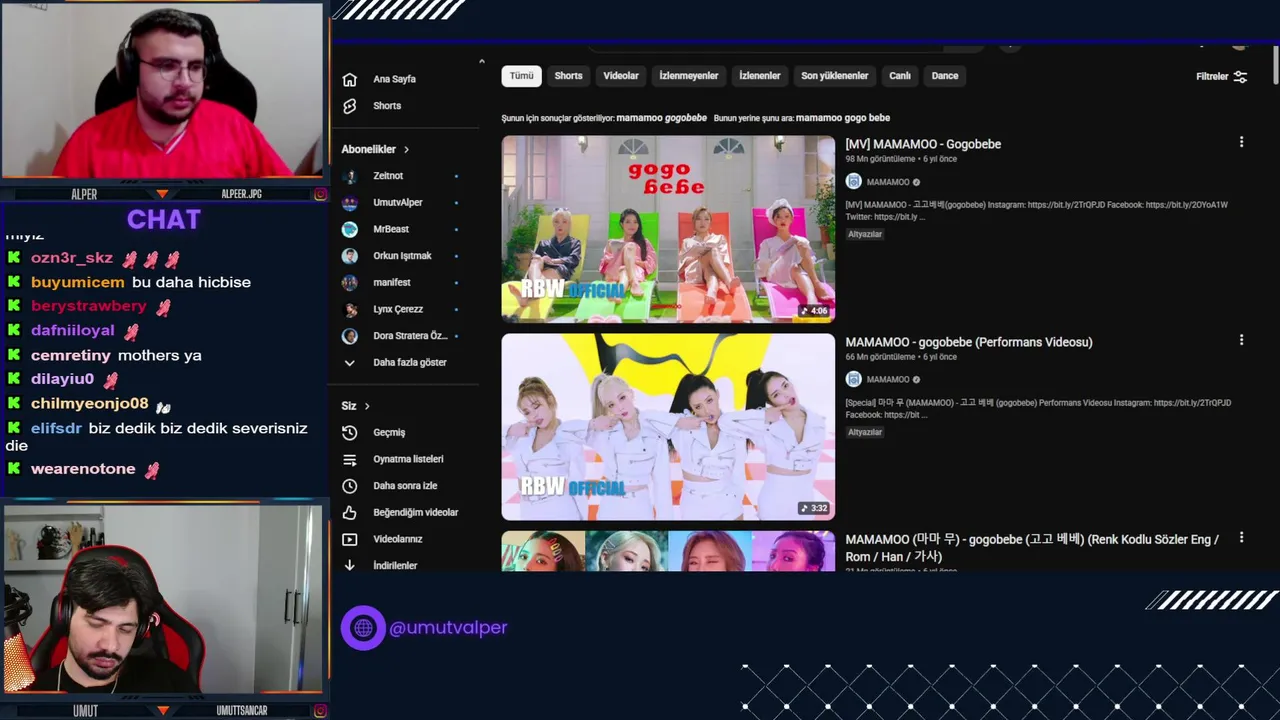Click chat username cemretiny
The image size is (1280, 720).
point(71,355)
